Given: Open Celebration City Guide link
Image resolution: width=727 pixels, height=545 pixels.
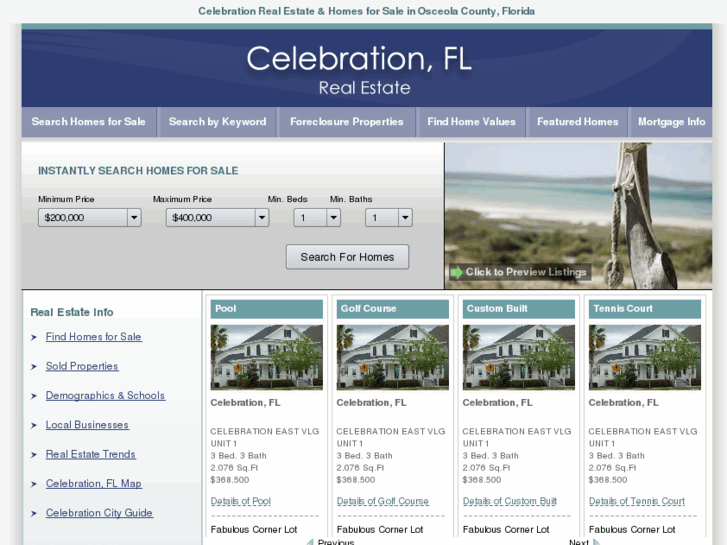Looking at the screenshot, I should (x=99, y=513).
